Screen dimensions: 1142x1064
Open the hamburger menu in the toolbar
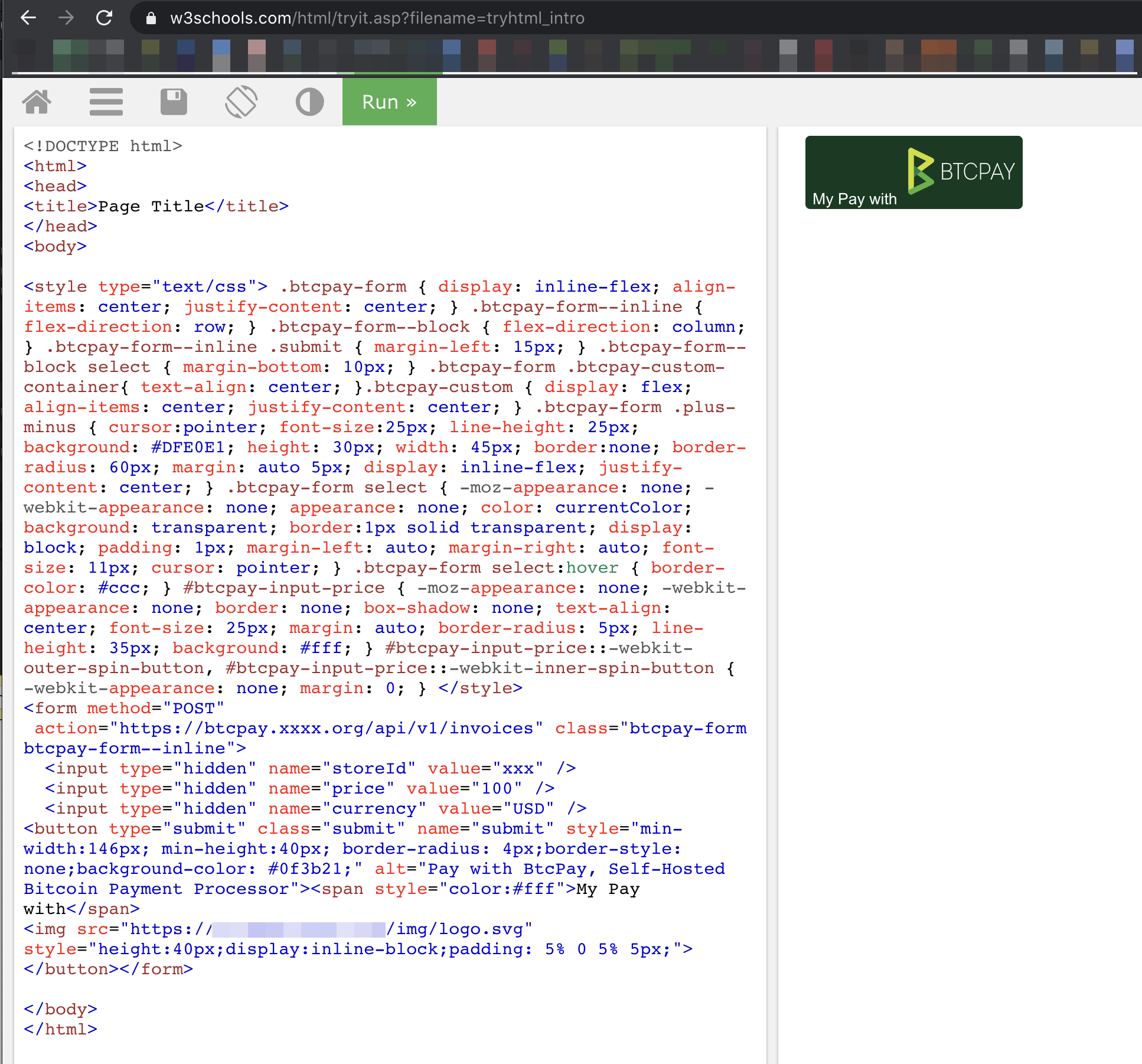point(106,101)
